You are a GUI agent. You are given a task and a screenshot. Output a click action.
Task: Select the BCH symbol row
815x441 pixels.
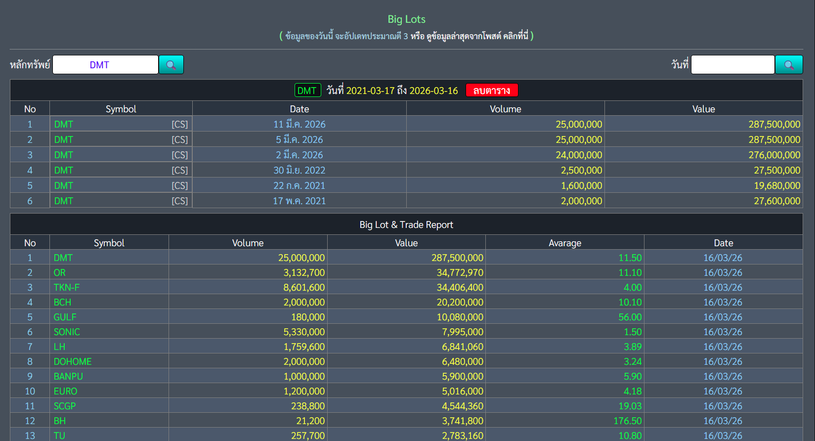click(62, 302)
